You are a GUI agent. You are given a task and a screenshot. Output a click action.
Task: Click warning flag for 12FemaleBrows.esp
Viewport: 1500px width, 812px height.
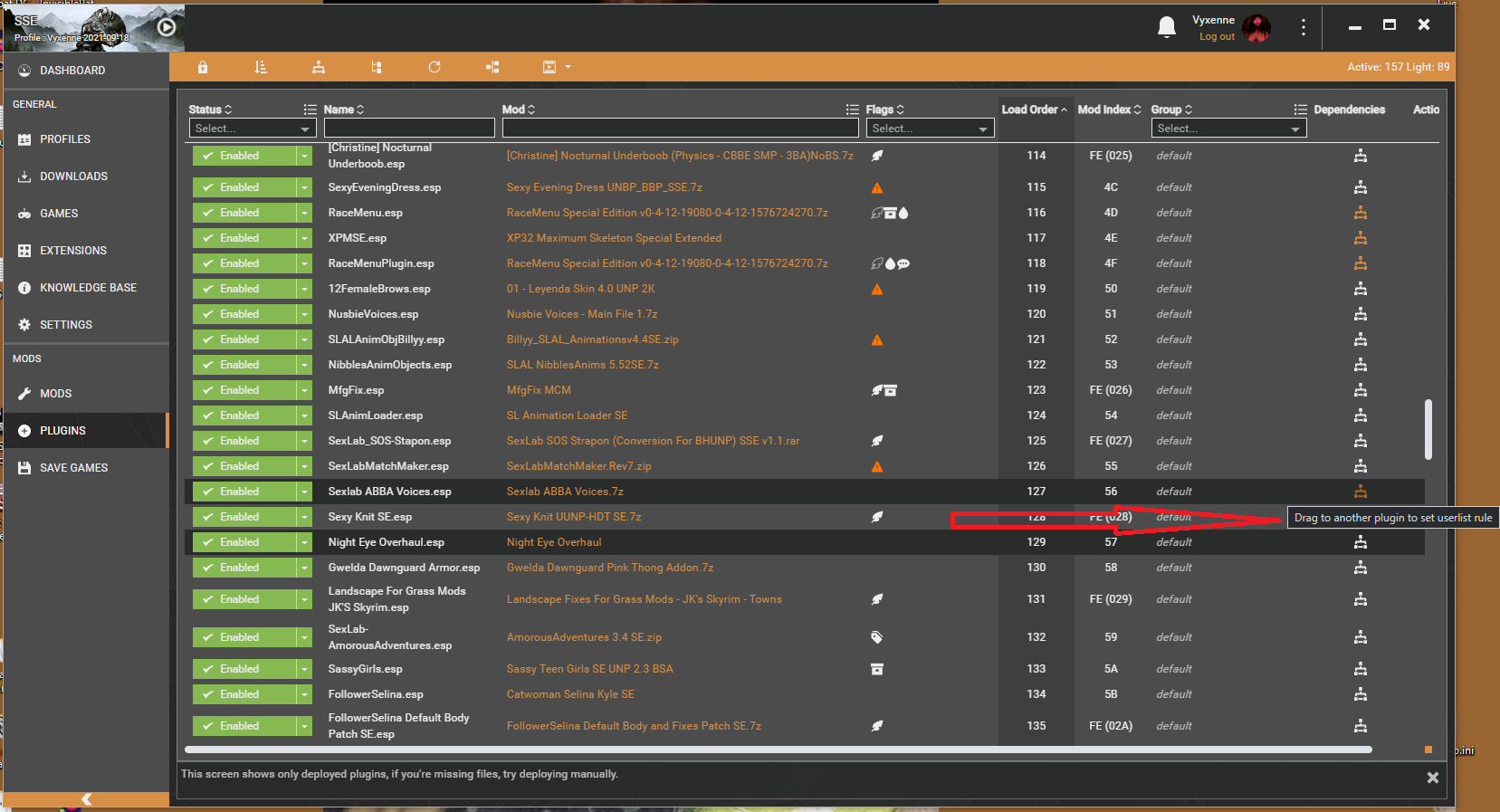[x=876, y=290]
